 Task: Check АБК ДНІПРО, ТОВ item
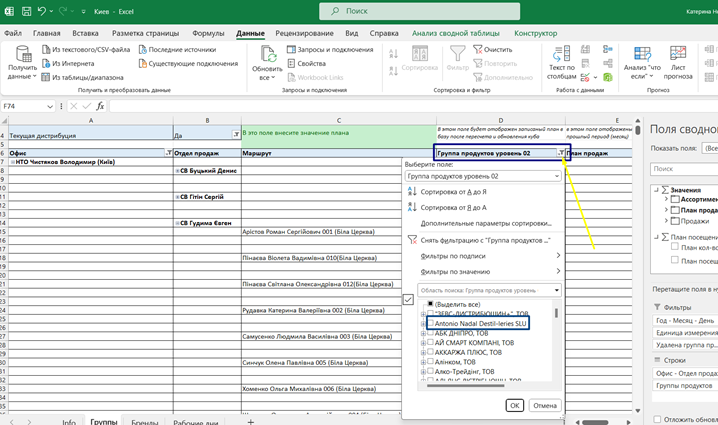(x=430, y=332)
